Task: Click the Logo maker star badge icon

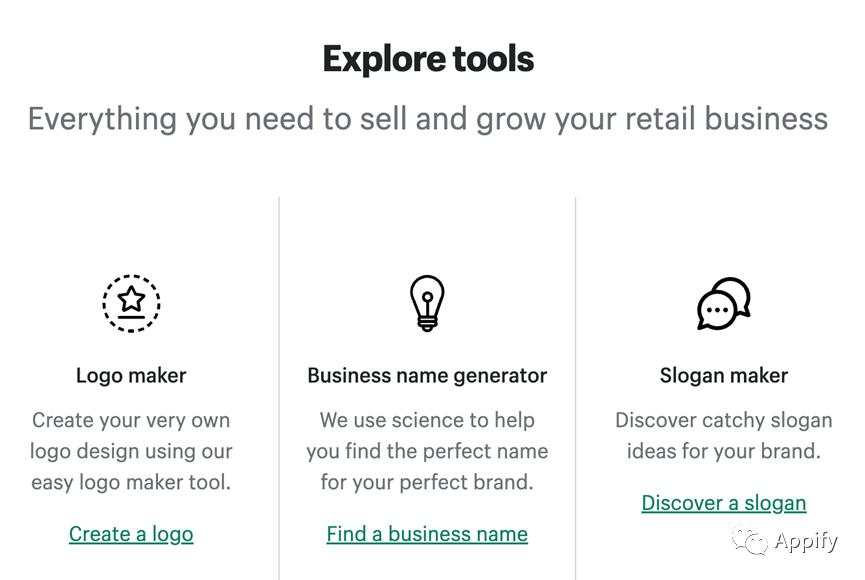Action: point(131,303)
